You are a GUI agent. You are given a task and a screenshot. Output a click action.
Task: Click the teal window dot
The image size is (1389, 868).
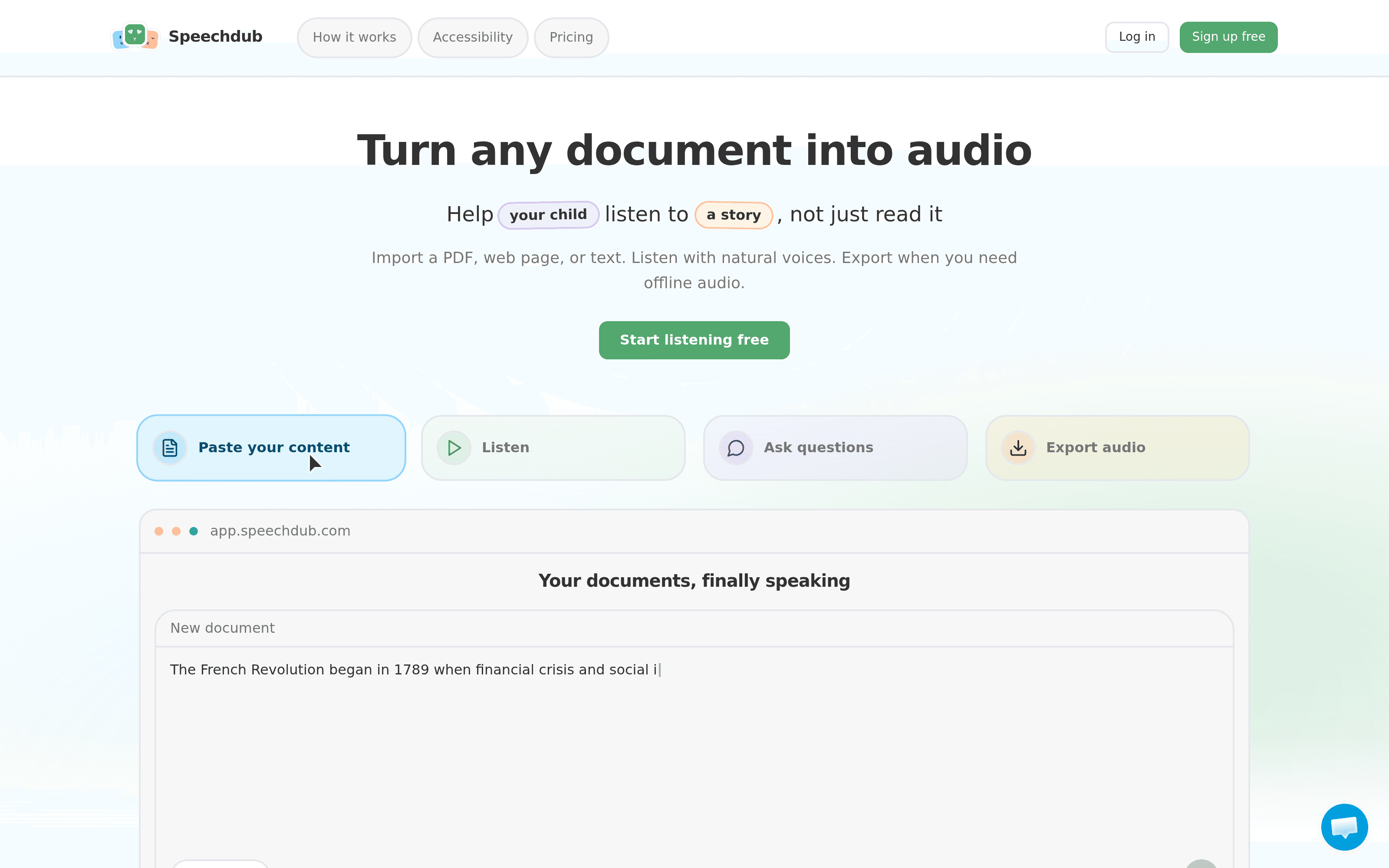pyautogui.click(x=194, y=531)
